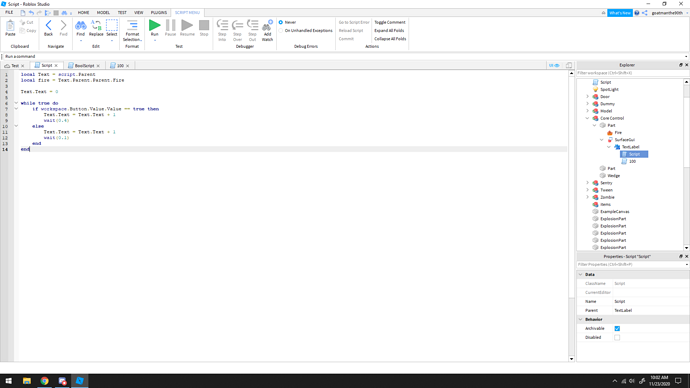
Task: Select the Fire object in Explorer
Action: click(615, 133)
